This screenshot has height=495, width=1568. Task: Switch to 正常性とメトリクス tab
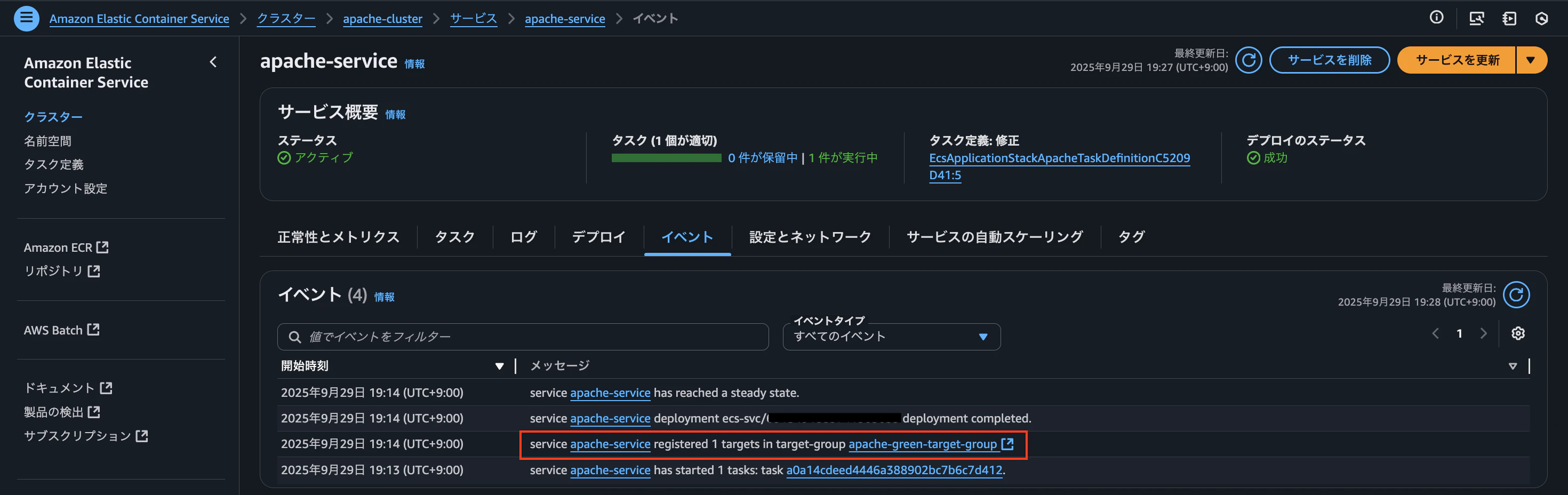click(x=339, y=237)
